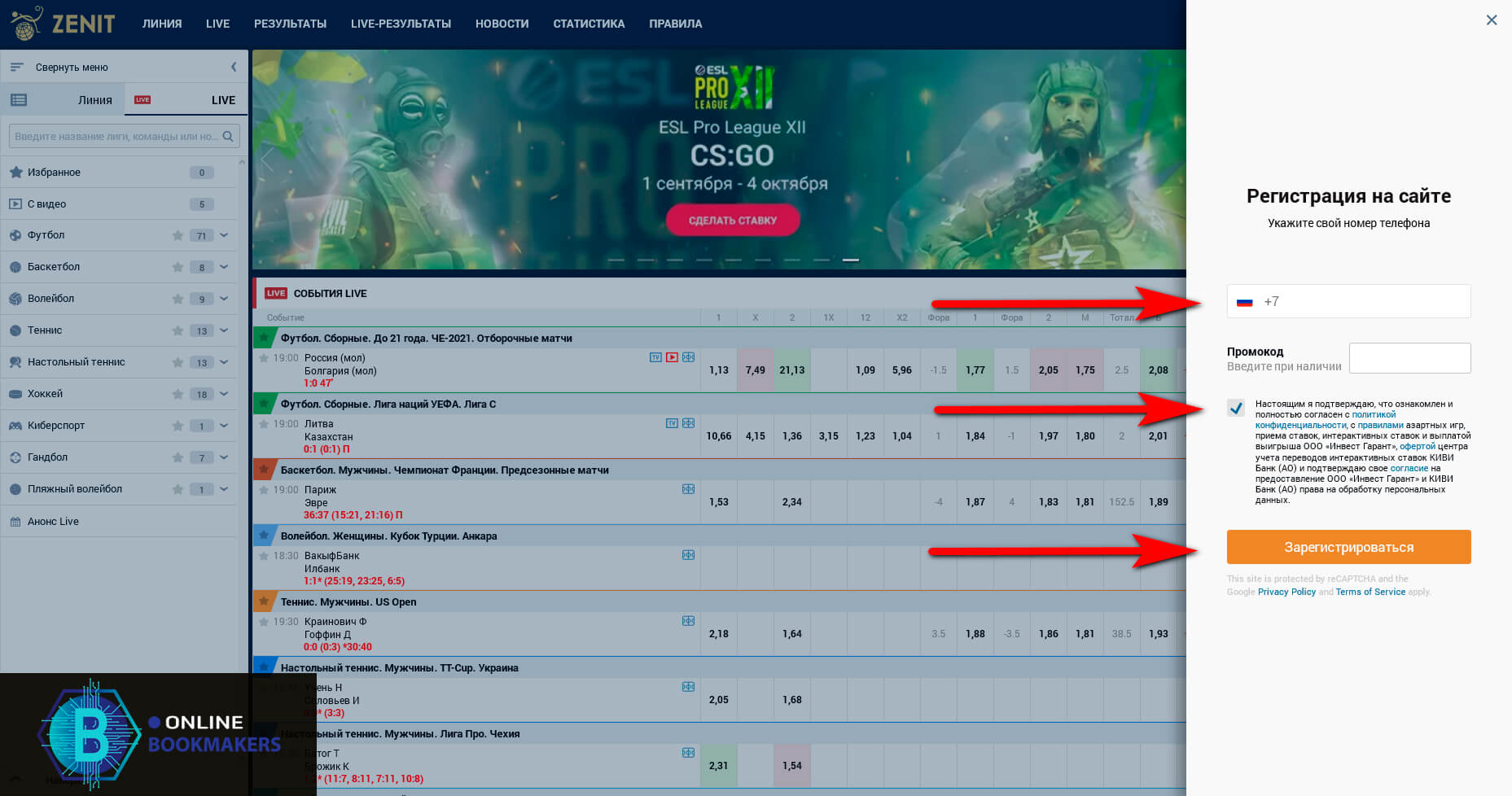Click the star next to Россия (мол) event
1512x796 pixels.
264,357
